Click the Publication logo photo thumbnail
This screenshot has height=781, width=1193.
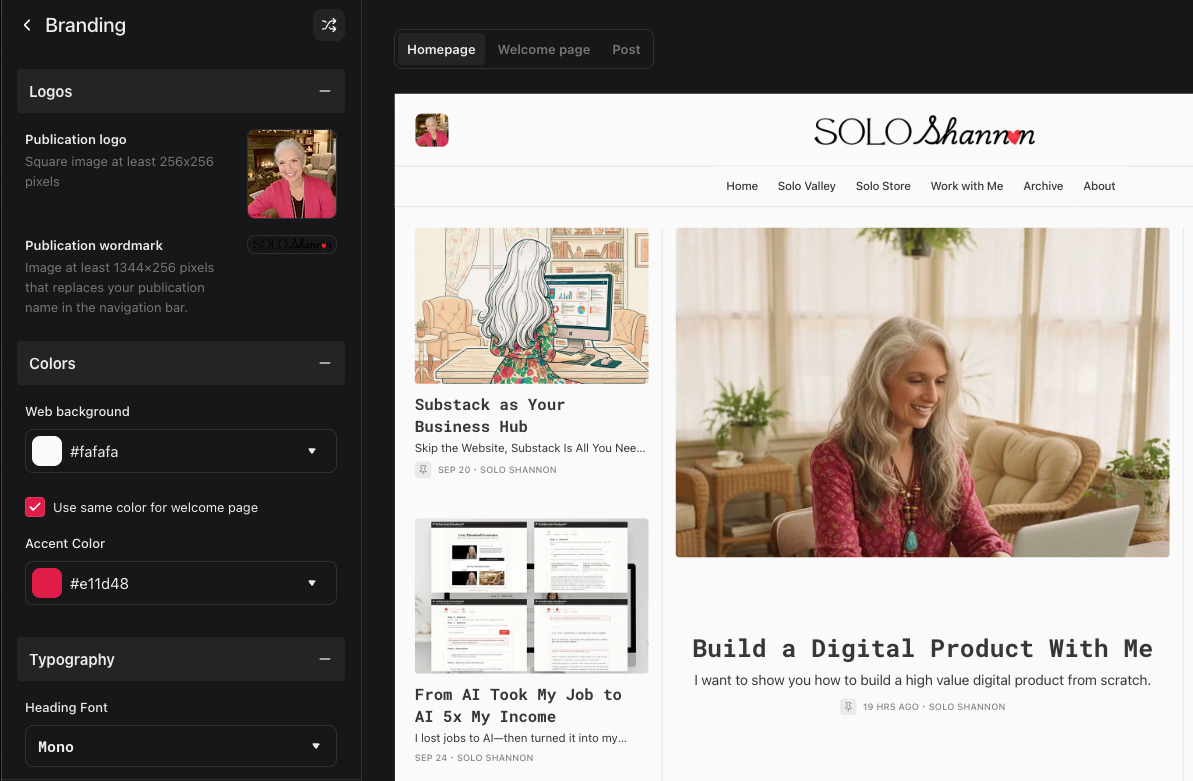pos(291,174)
